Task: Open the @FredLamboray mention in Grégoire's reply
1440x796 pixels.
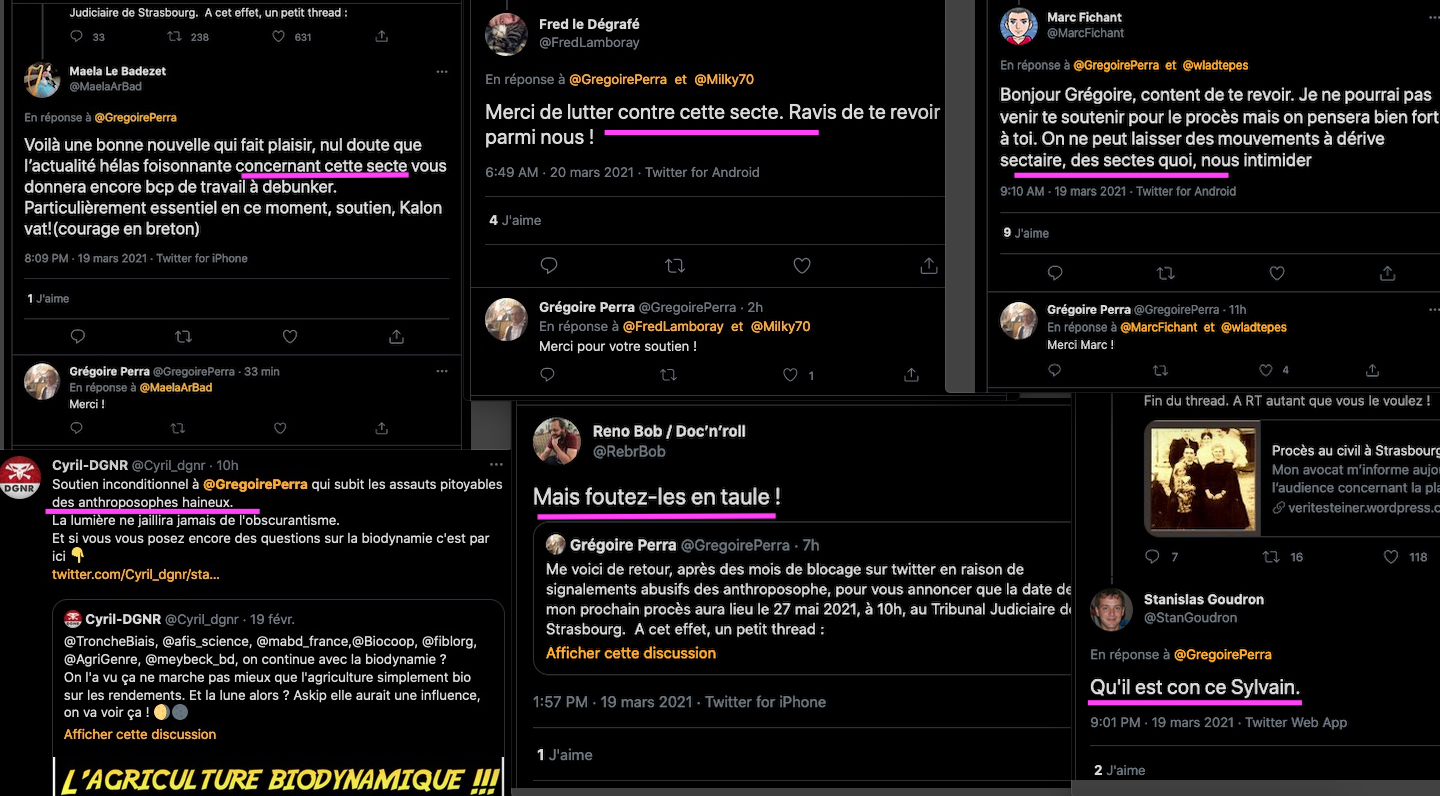Action: point(673,326)
